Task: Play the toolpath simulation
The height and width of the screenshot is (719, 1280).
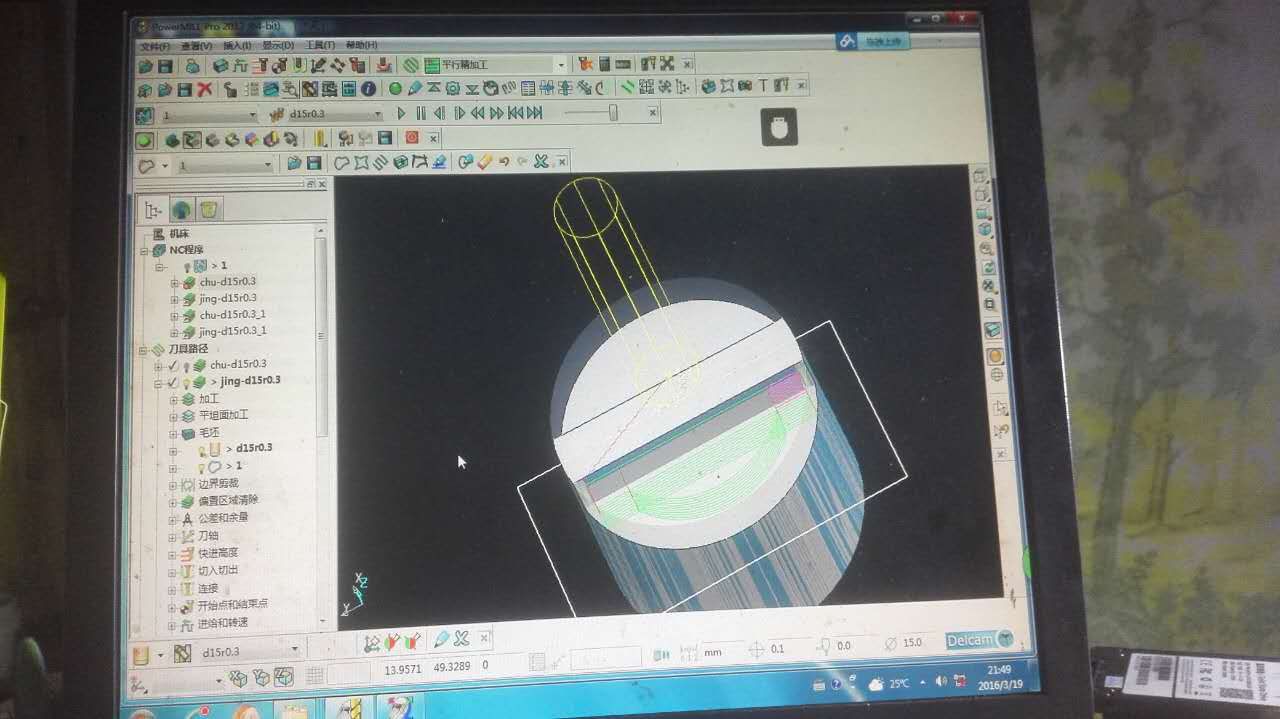Action: tap(402, 114)
